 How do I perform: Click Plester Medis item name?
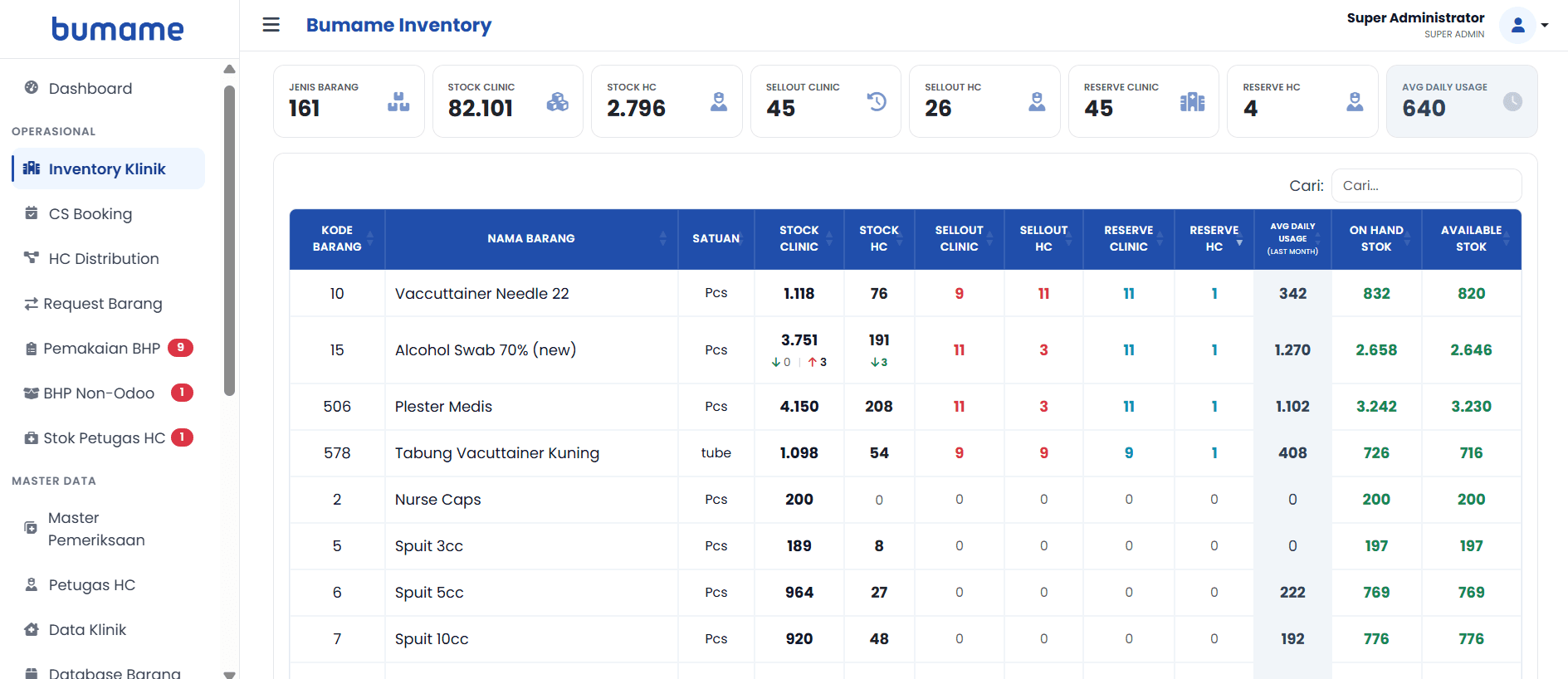[x=443, y=407]
